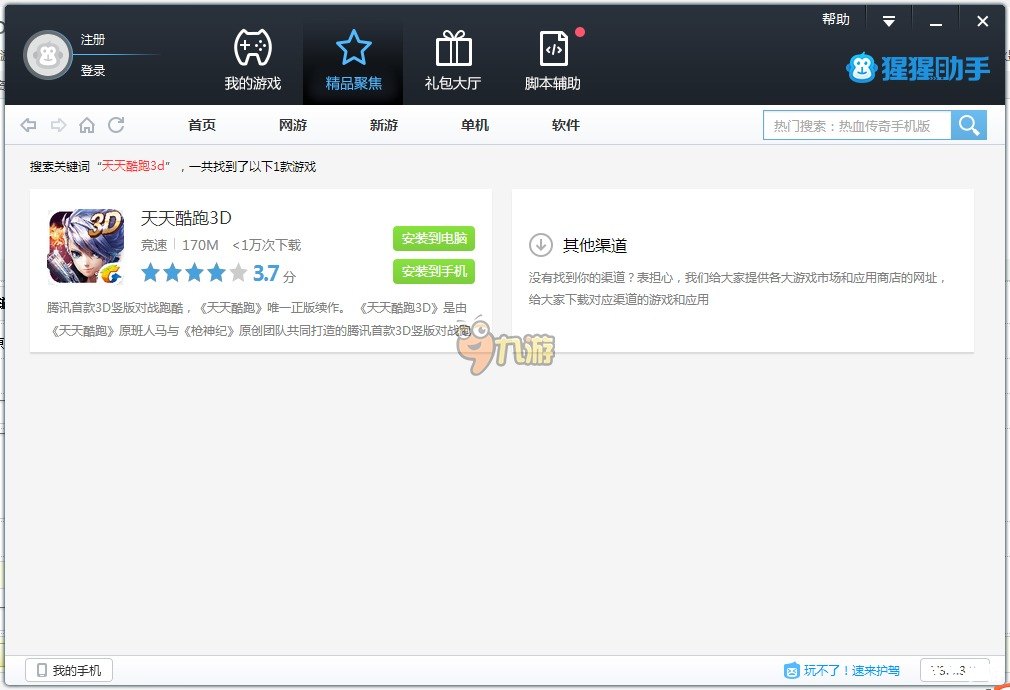Image resolution: width=1010 pixels, height=690 pixels.
Task: Open the 天天酷跑3D game thumbnail
Action: 86,246
